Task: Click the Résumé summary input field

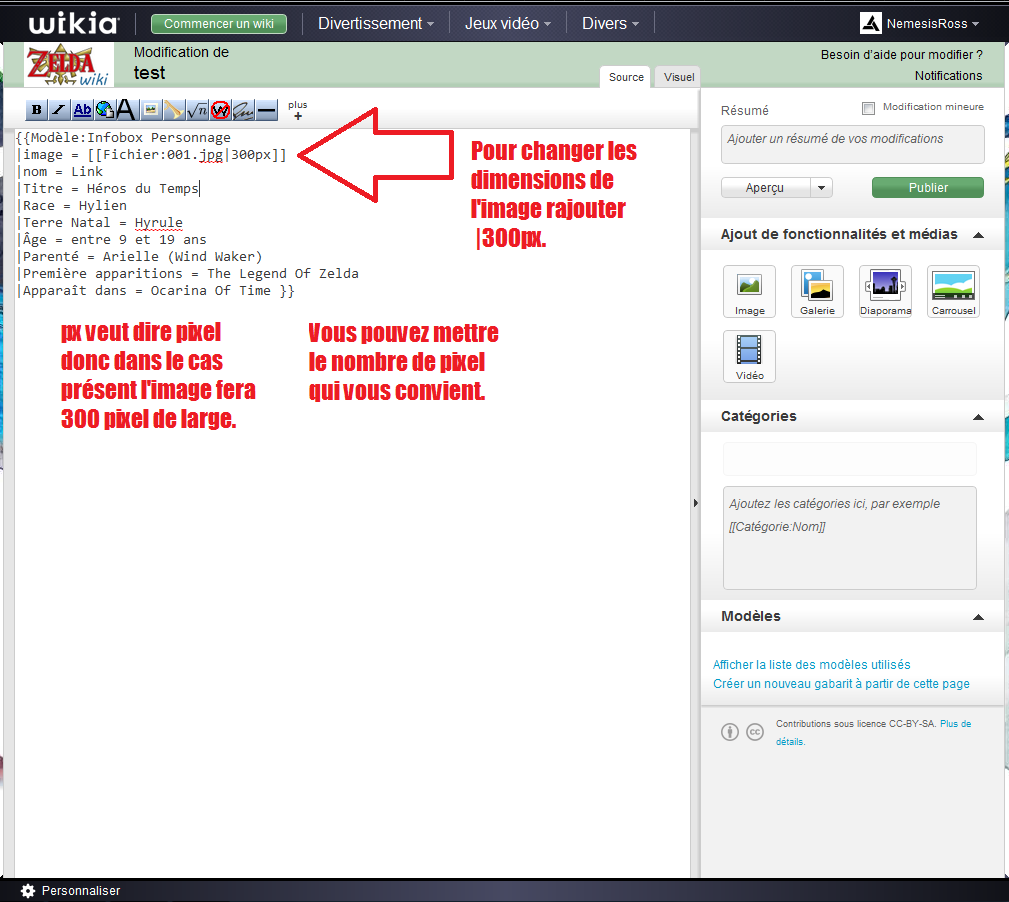Action: (852, 144)
